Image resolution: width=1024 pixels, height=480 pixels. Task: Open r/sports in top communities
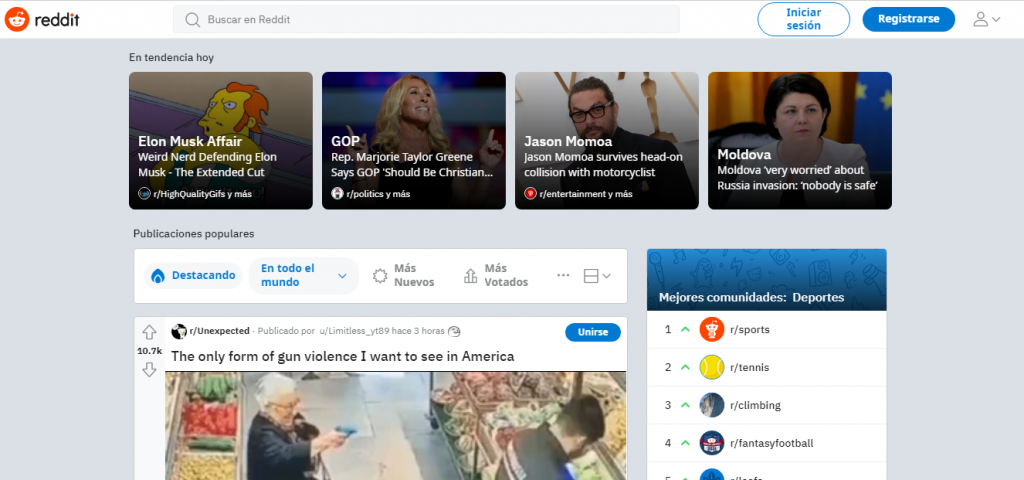click(750, 329)
